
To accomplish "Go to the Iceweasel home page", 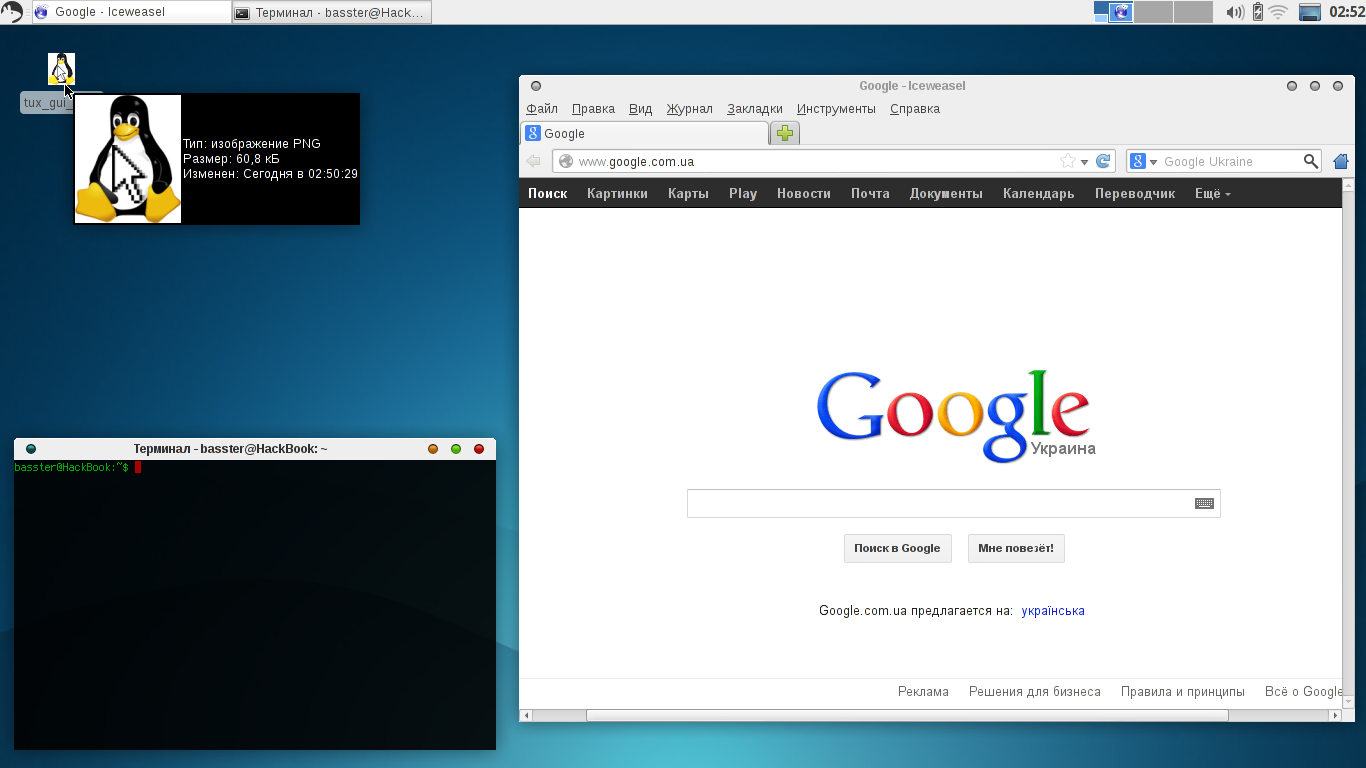I will point(1341,161).
